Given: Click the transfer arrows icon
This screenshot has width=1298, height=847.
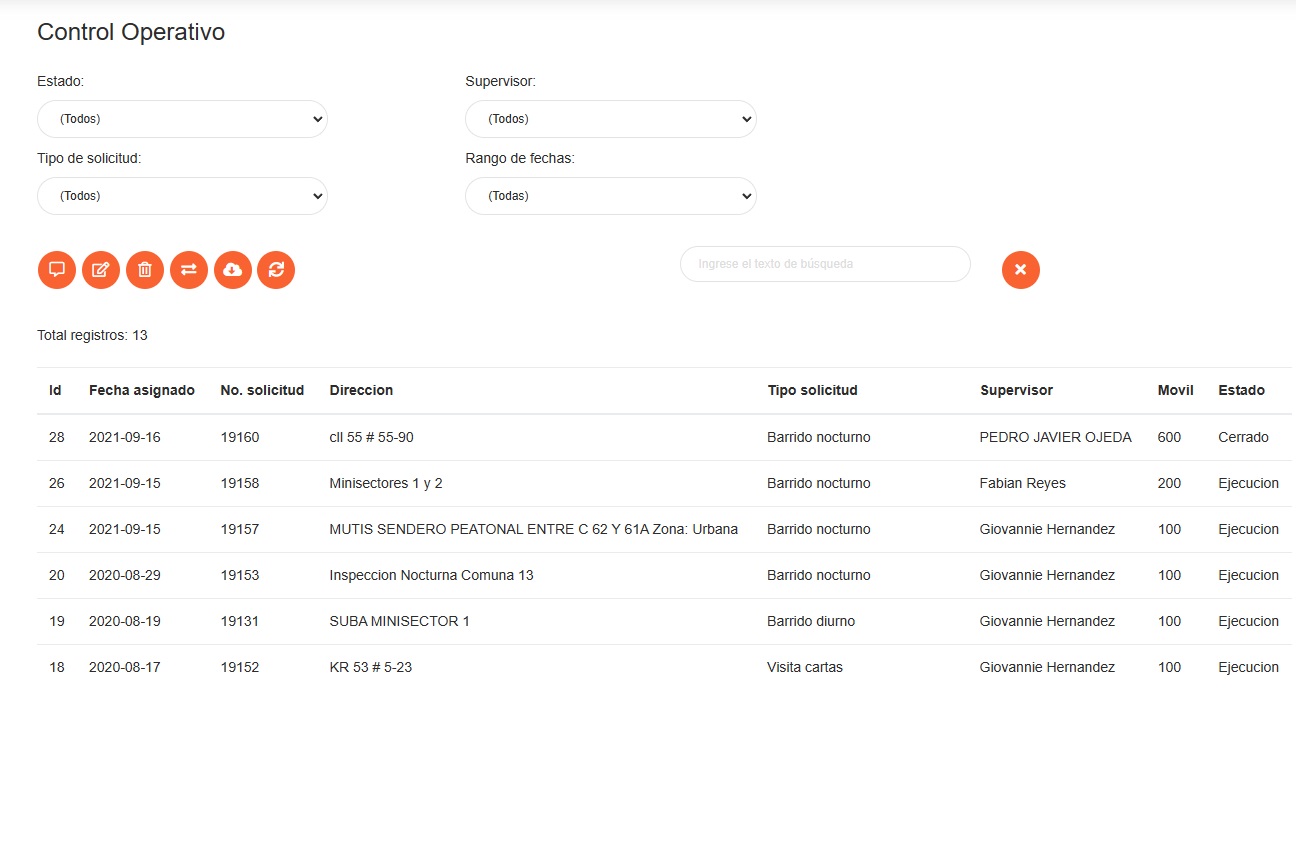Looking at the screenshot, I should click(189, 269).
